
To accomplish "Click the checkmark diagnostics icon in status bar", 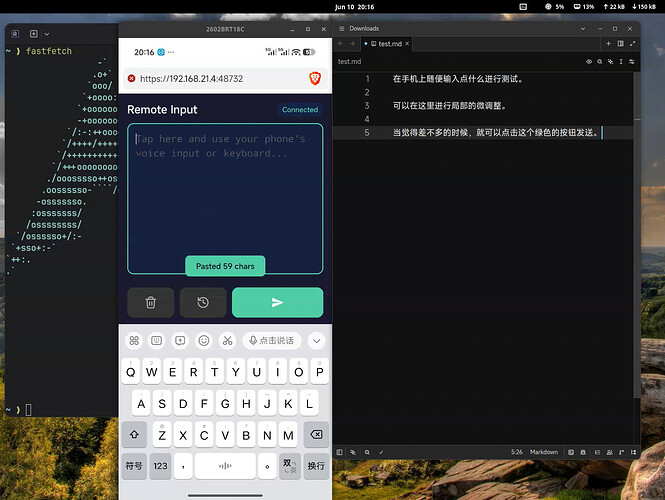I will click(x=381, y=452).
